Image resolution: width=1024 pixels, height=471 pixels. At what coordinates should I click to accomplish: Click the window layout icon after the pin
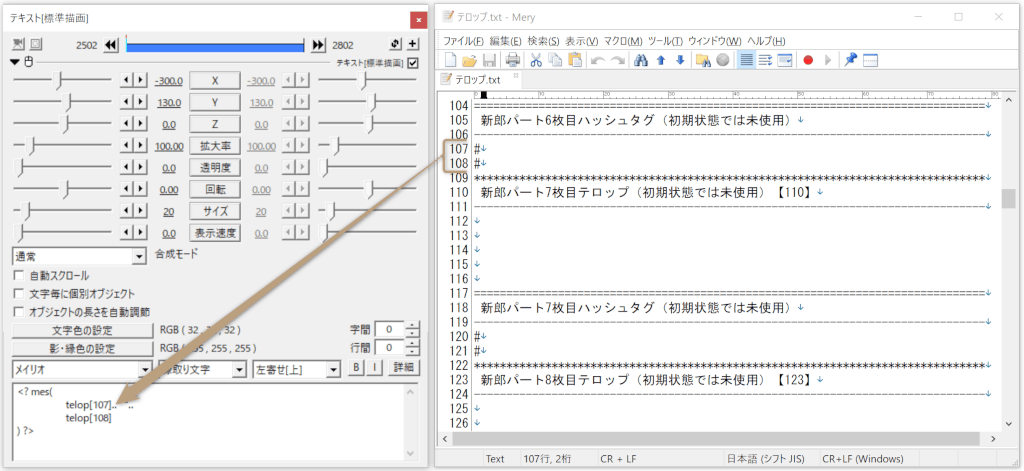point(870,60)
